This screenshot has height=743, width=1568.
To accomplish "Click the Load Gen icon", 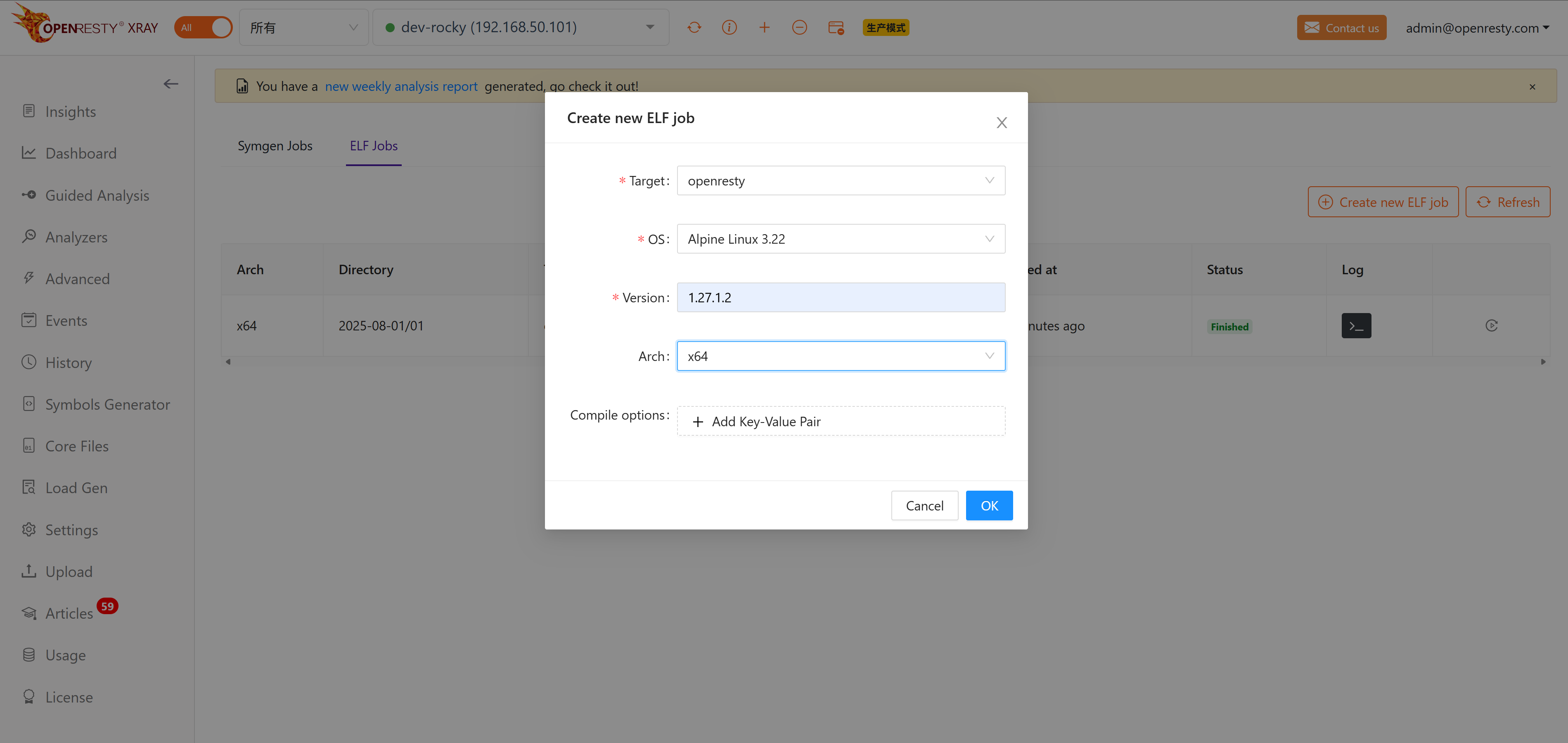I will tap(28, 487).
